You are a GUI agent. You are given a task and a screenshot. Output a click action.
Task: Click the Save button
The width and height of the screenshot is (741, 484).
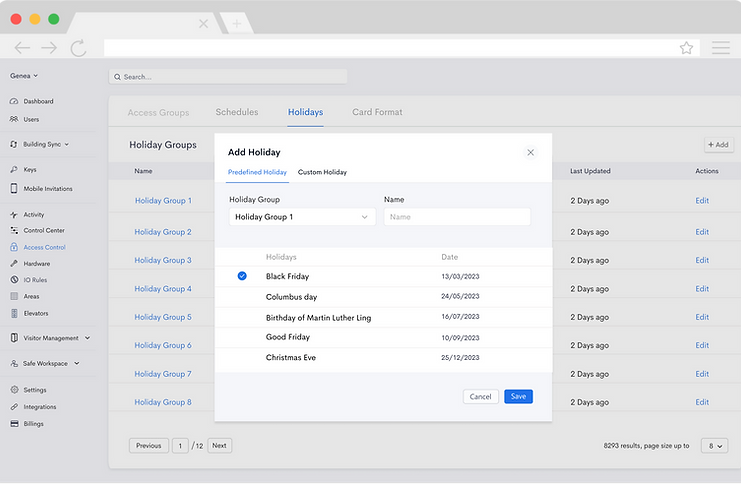[x=518, y=397]
